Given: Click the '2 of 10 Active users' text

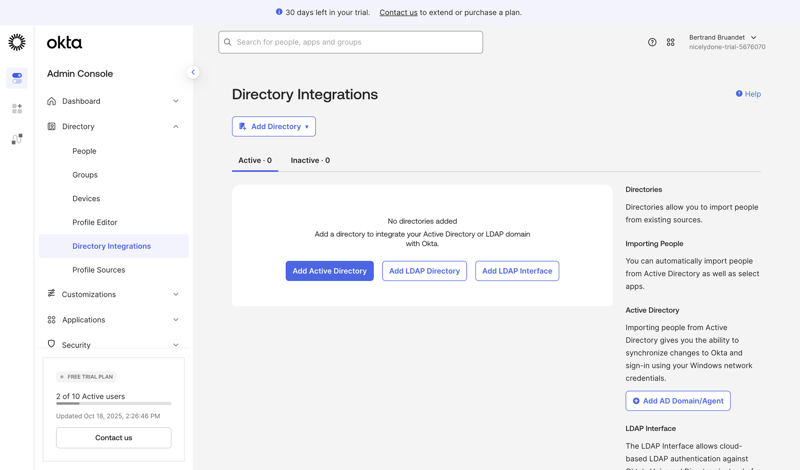Looking at the screenshot, I should click(90, 396).
